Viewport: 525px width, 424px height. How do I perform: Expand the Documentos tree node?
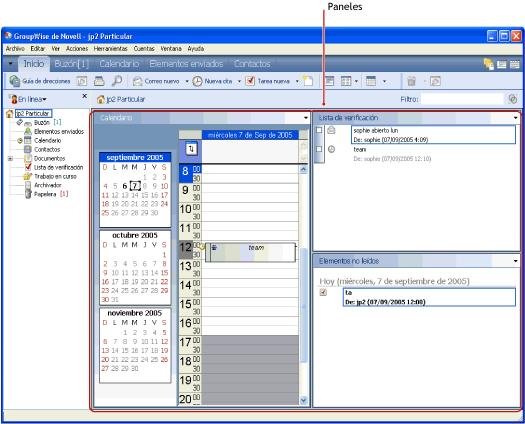[x=10, y=158]
